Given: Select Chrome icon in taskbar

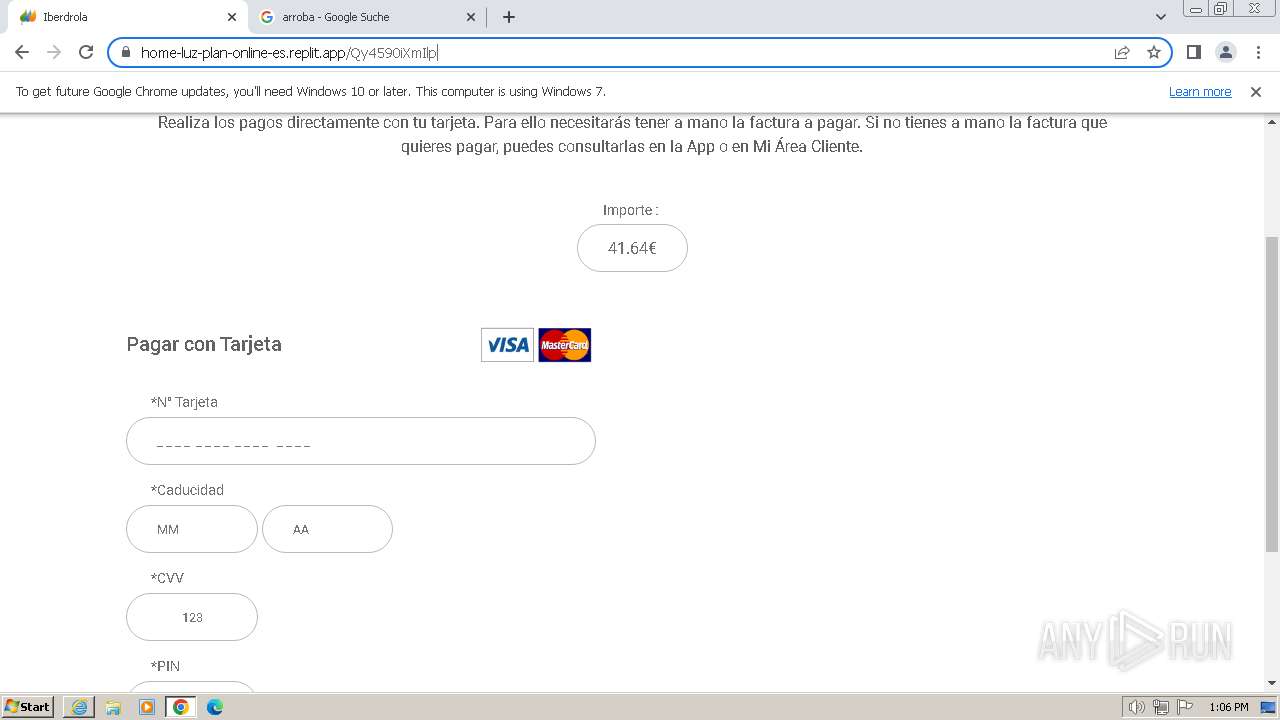Looking at the screenshot, I should click(x=181, y=707).
